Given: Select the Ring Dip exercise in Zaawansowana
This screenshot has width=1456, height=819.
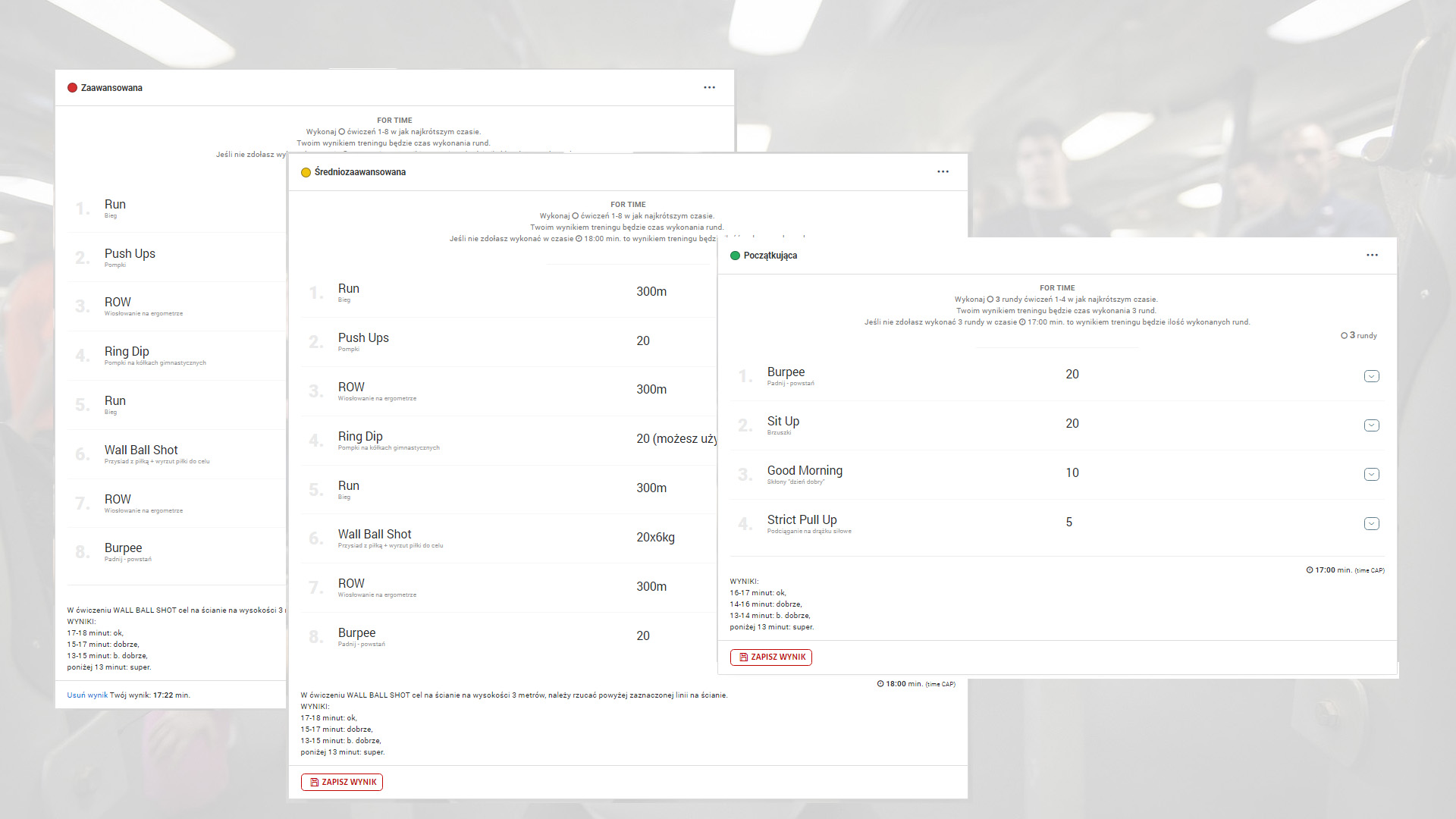Looking at the screenshot, I should (x=127, y=352).
